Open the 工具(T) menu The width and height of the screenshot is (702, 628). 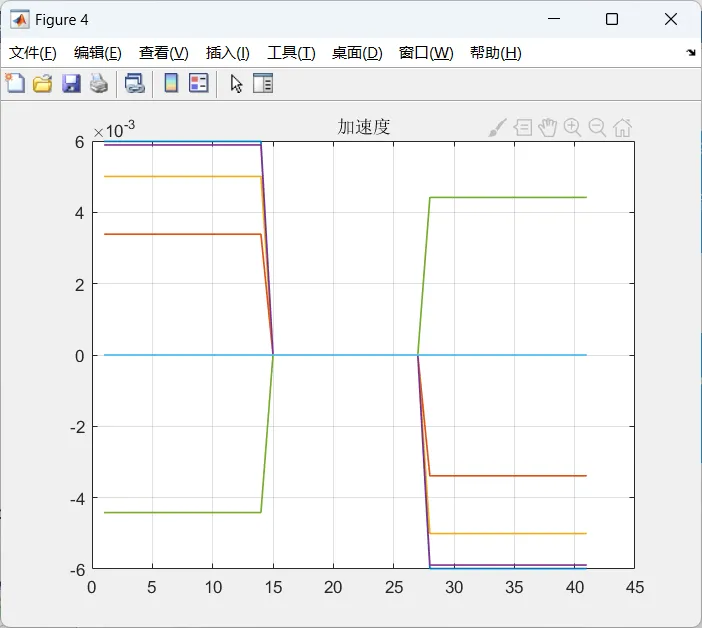[x=291, y=53]
